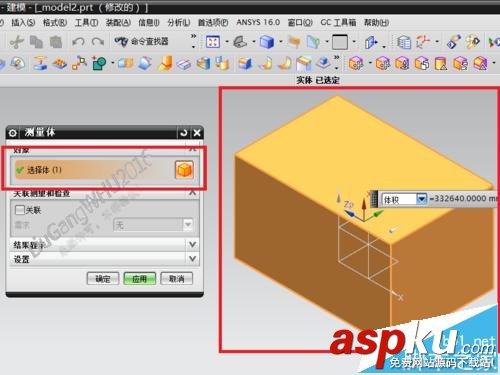Screen dimensions: 500x375
Task: Open the GC 工具箱 menu
Action: [x=338, y=23]
